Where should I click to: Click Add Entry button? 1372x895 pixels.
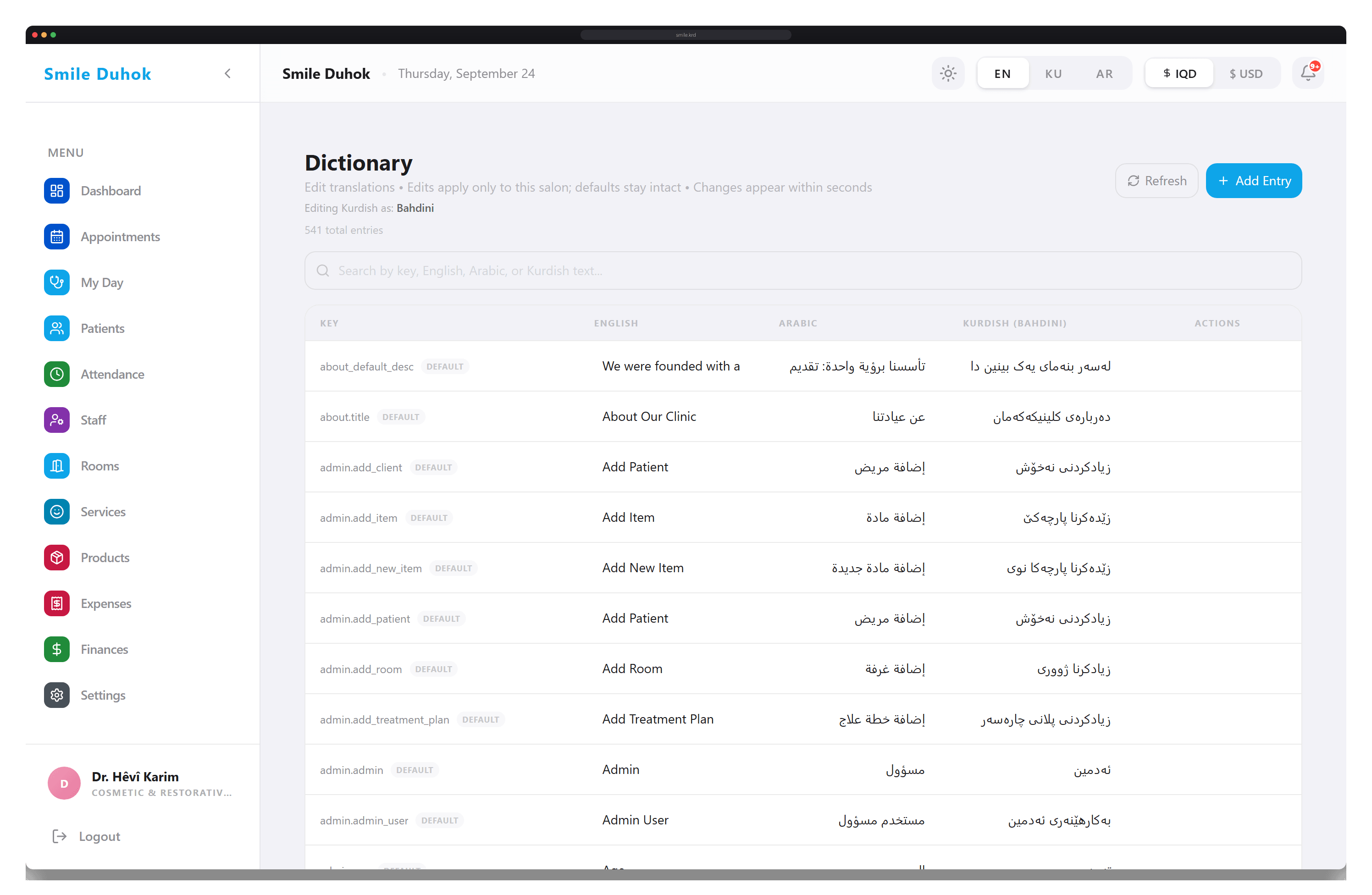point(1254,181)
